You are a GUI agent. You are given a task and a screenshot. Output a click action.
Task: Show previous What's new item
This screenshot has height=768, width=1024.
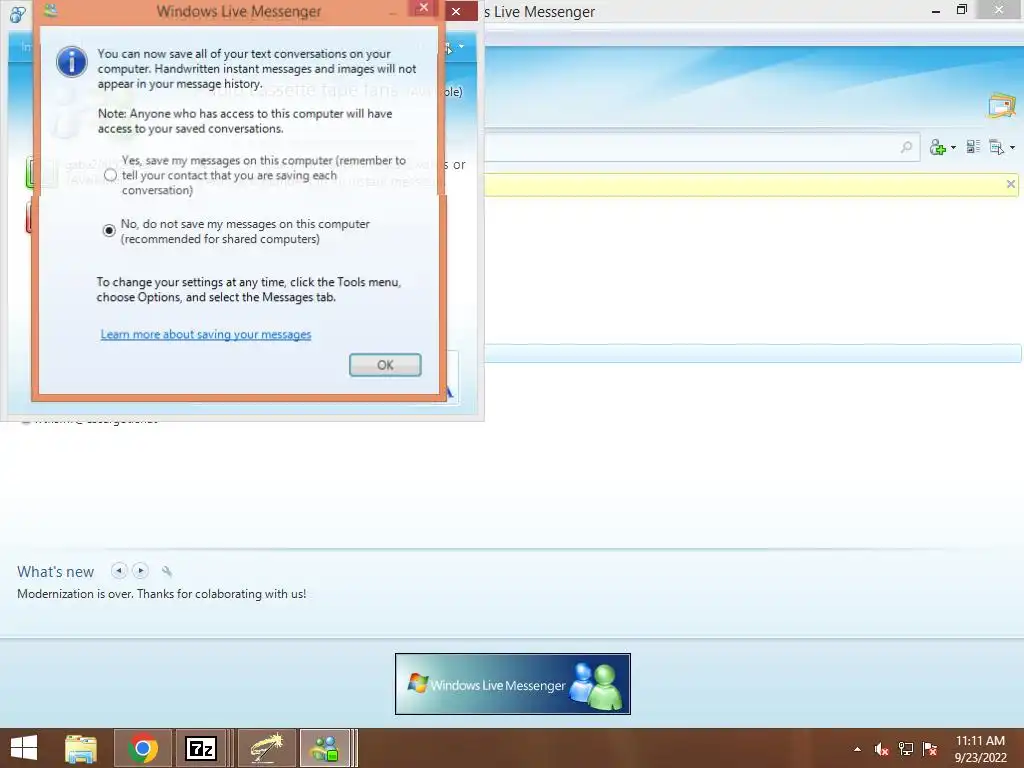[x=119, y=571]
